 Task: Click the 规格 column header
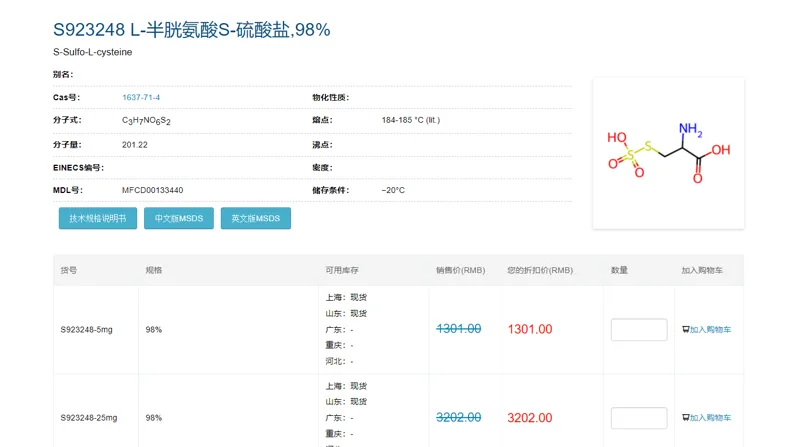tap(154, 270)
